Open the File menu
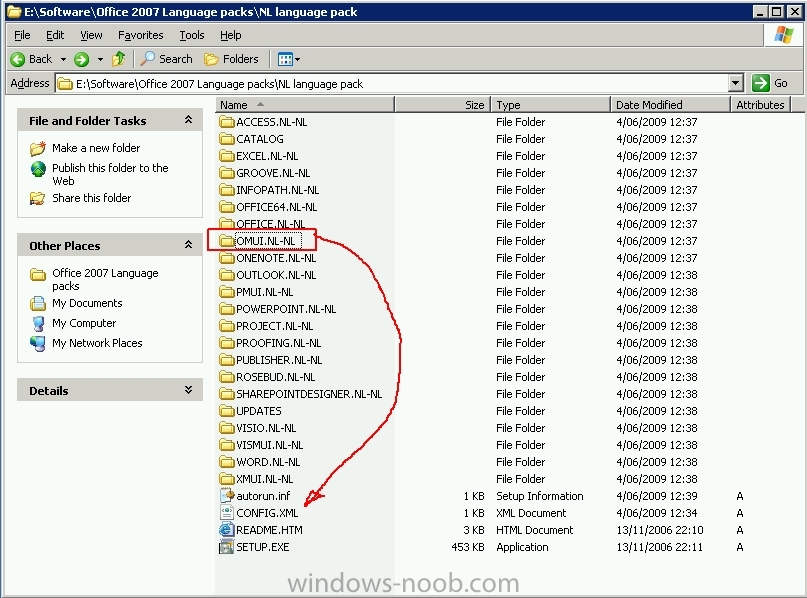 pyautogui.click(x=22, y=35)
